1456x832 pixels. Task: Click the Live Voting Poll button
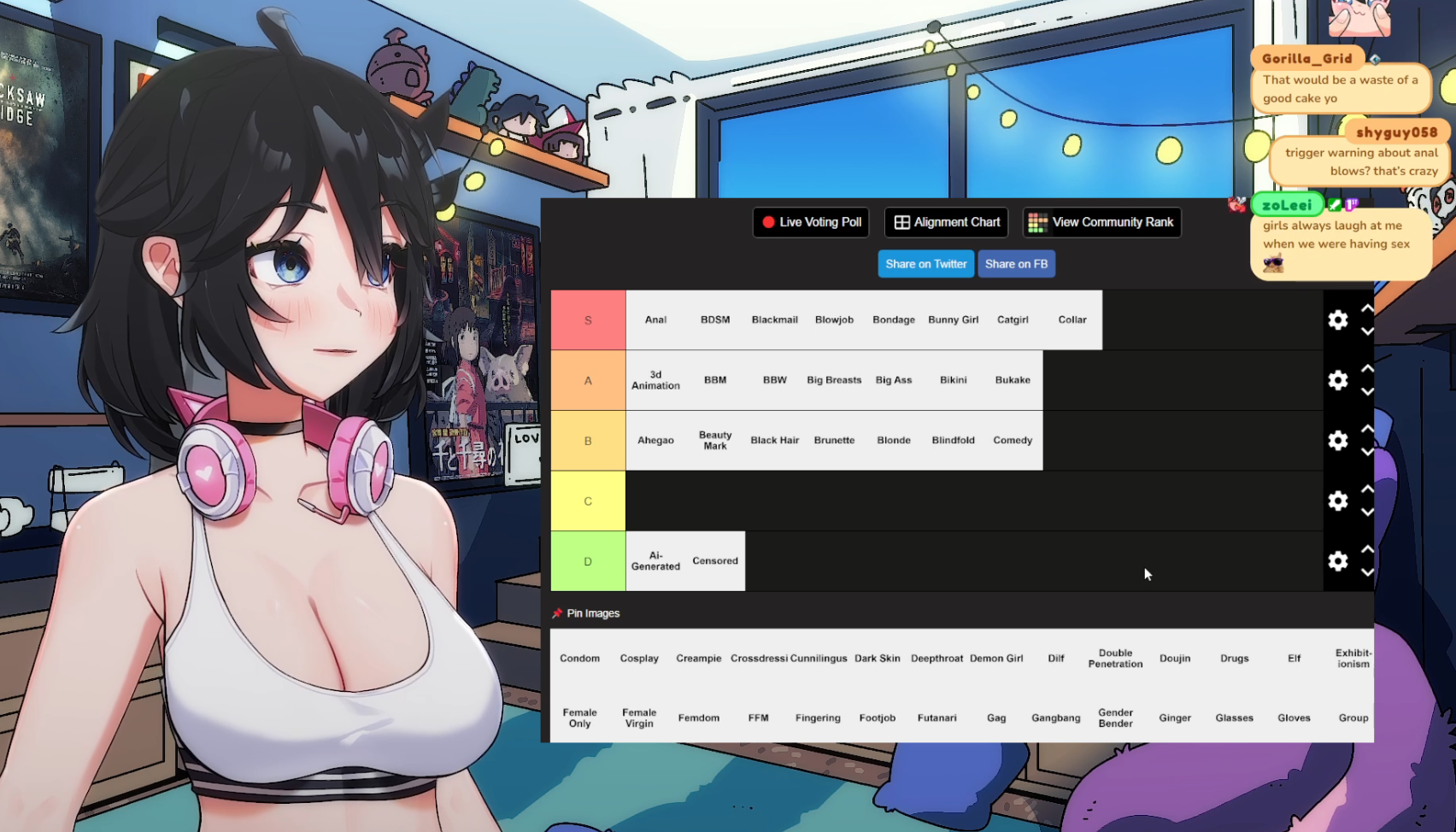(811, 222)
